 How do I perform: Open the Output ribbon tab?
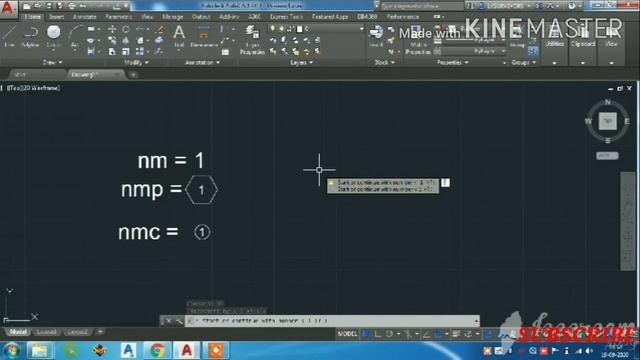(201, 17)
